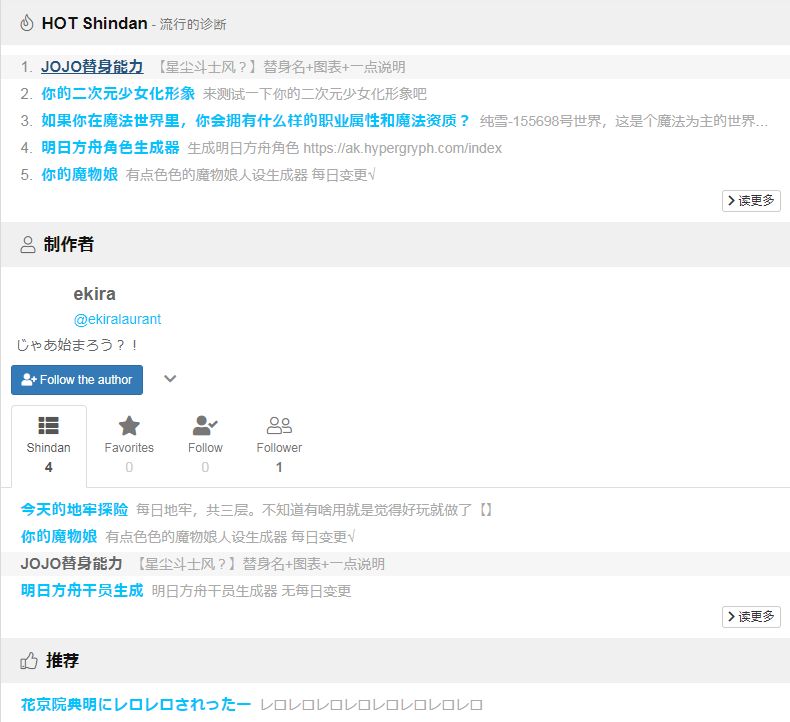Open 读更多 under the author's shindan list
The width and height of the screenshot is (790, 722).
[x=751, y=617]
